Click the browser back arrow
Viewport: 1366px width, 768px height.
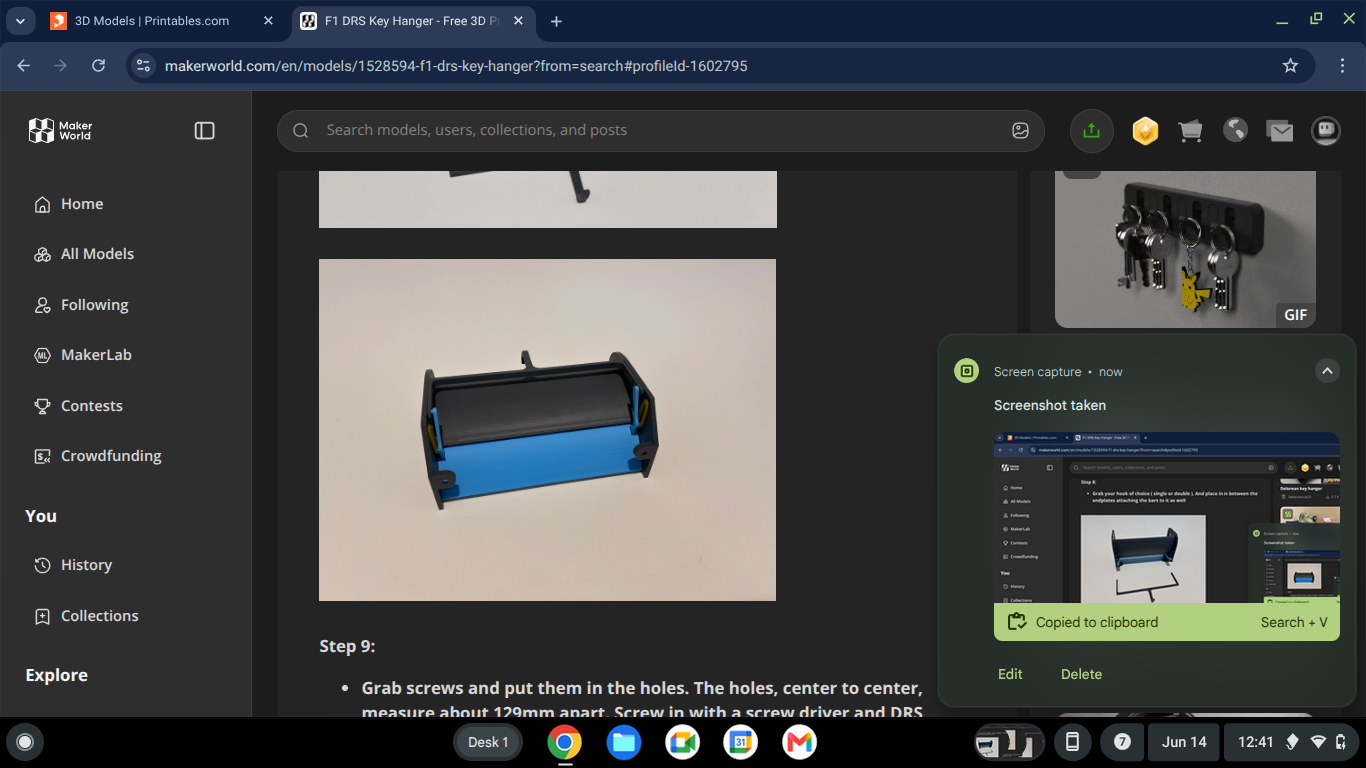[24, 66]
